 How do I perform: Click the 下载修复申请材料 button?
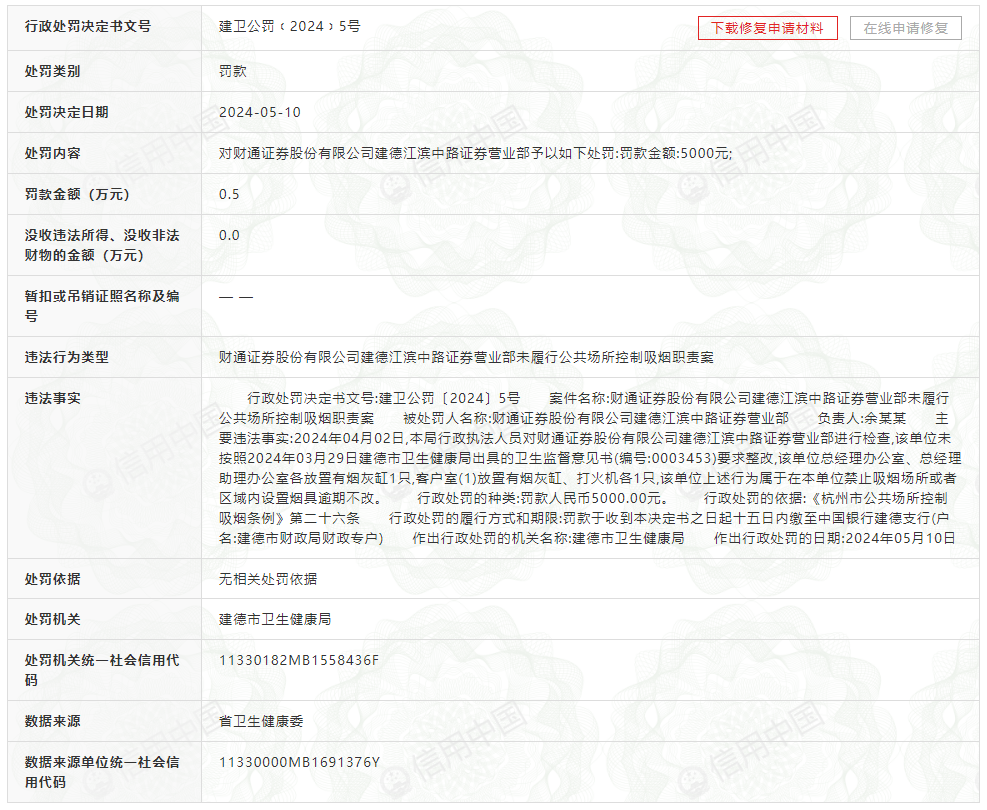pos(767,28)
